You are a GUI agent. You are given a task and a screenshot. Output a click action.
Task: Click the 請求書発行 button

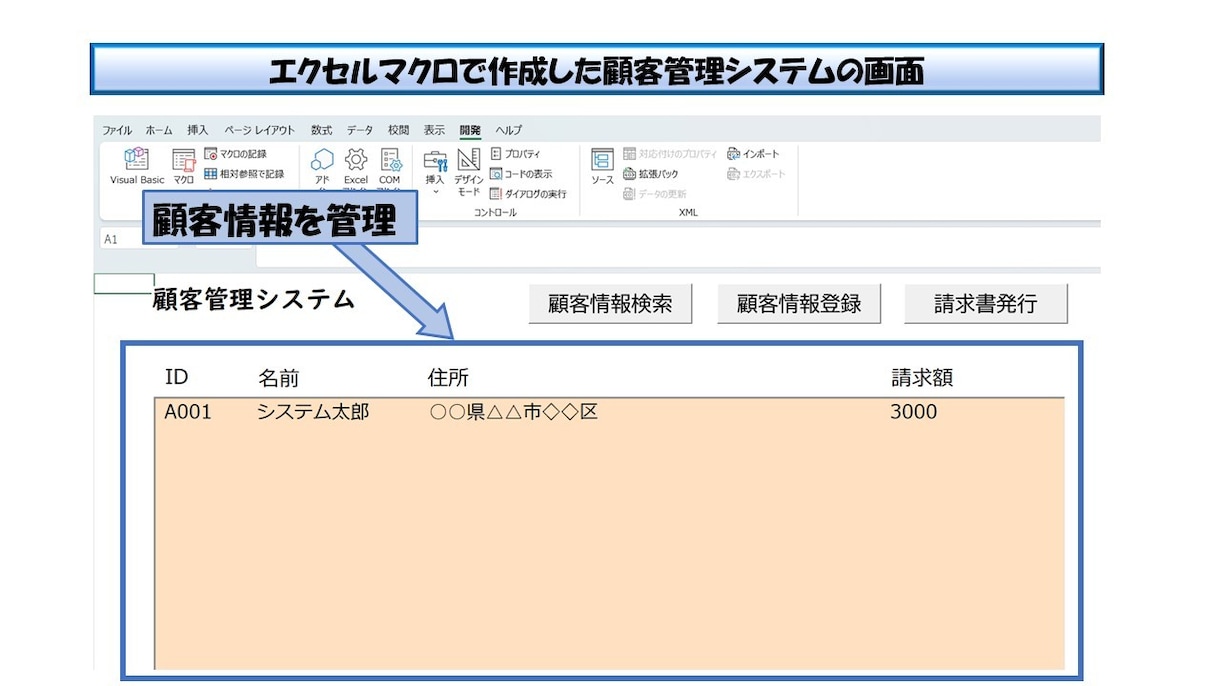[x=986, y=304]
